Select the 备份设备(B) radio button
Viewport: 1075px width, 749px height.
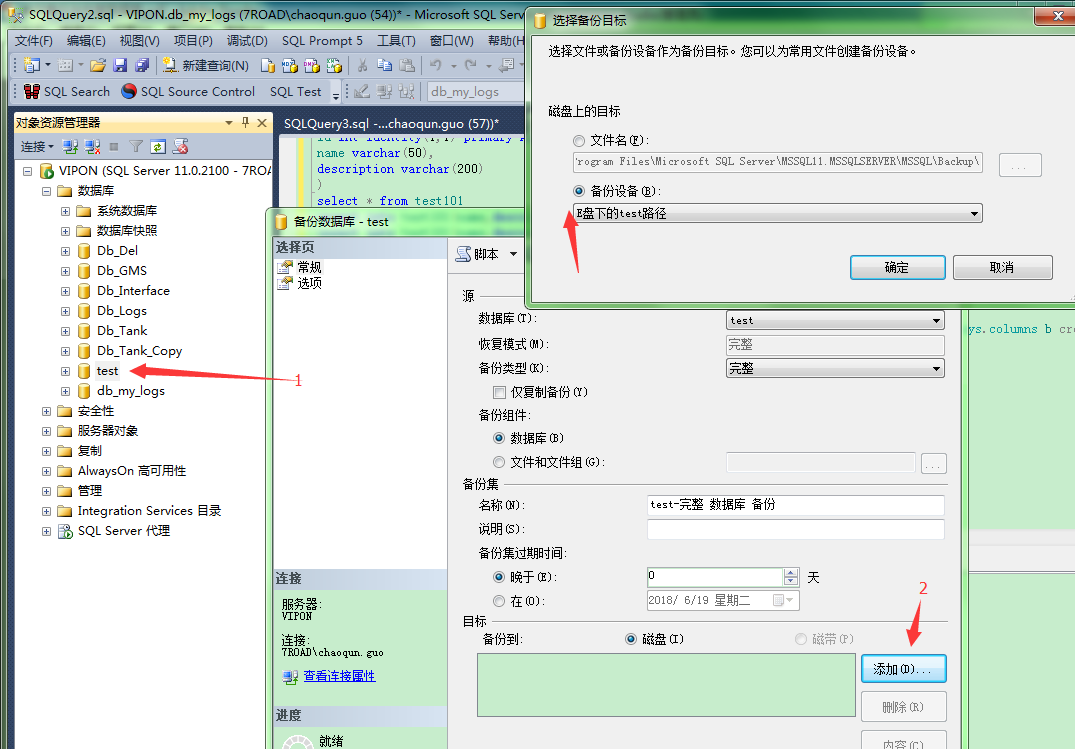click(x=579, y=191)
